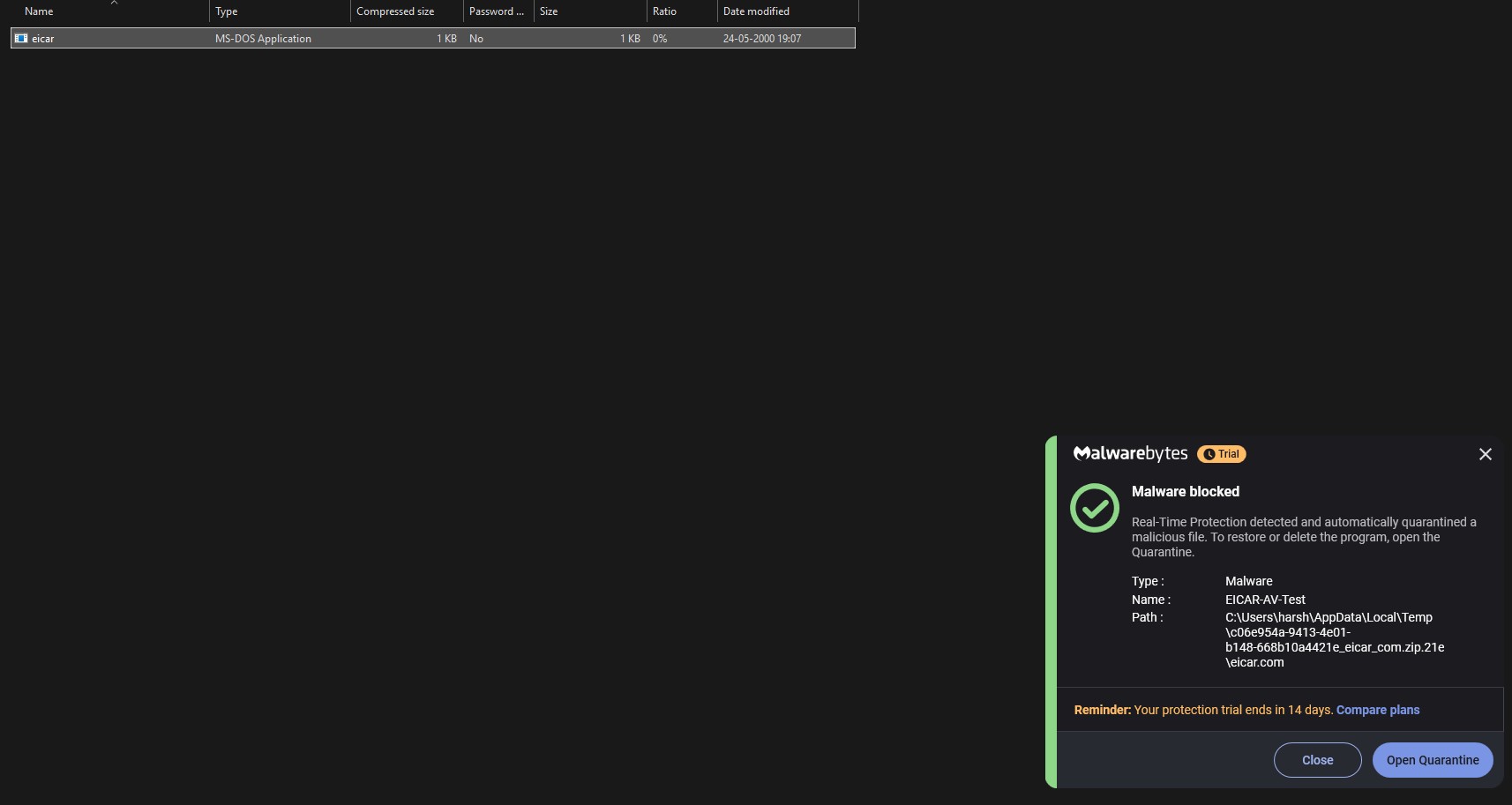Viewport: 1512px width, 805px height.
Task: Sort by the Size column header
Action: pyautogui.click(x=590, y=11)
